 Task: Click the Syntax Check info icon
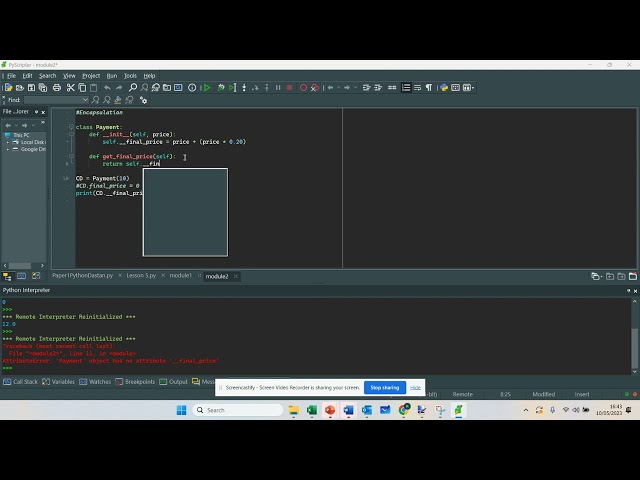pos(192,88)
